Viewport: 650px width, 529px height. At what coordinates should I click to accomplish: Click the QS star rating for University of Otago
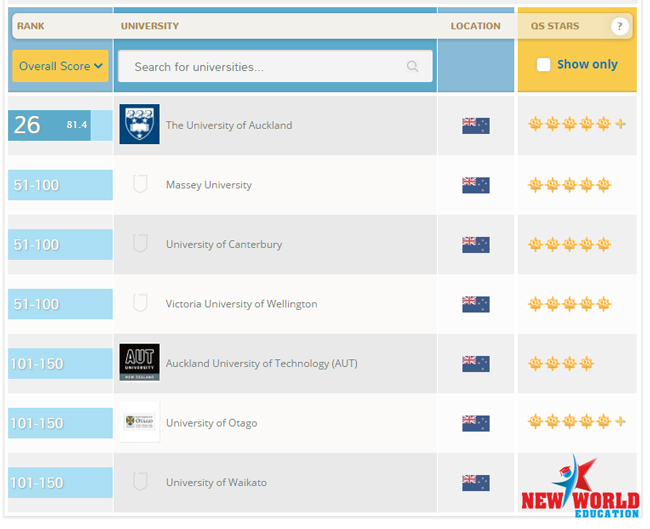577,422
